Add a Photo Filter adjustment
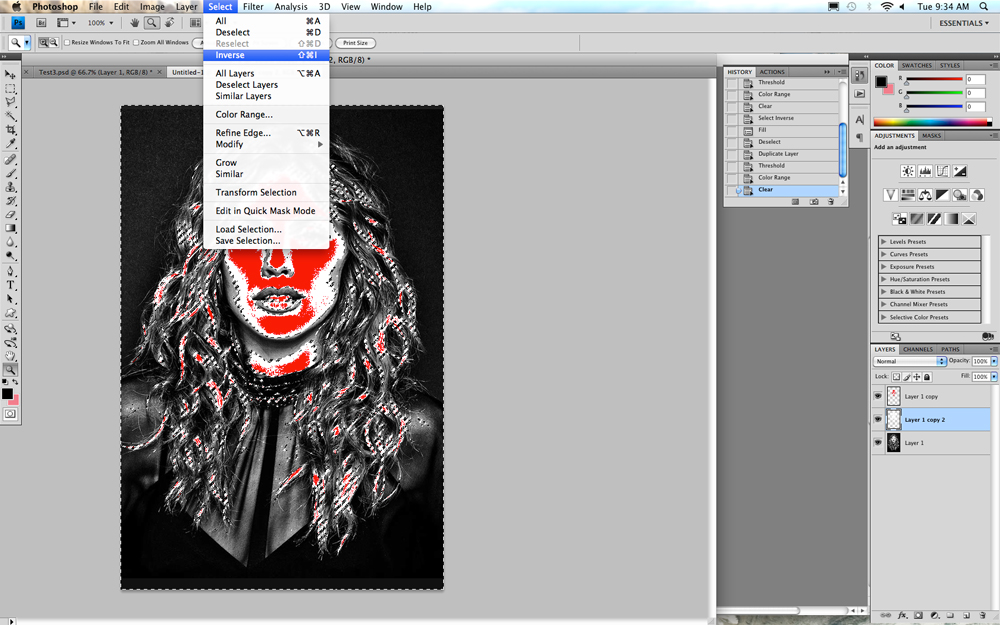The width and height of the screenshot is (1000, 625). [959, 195]
